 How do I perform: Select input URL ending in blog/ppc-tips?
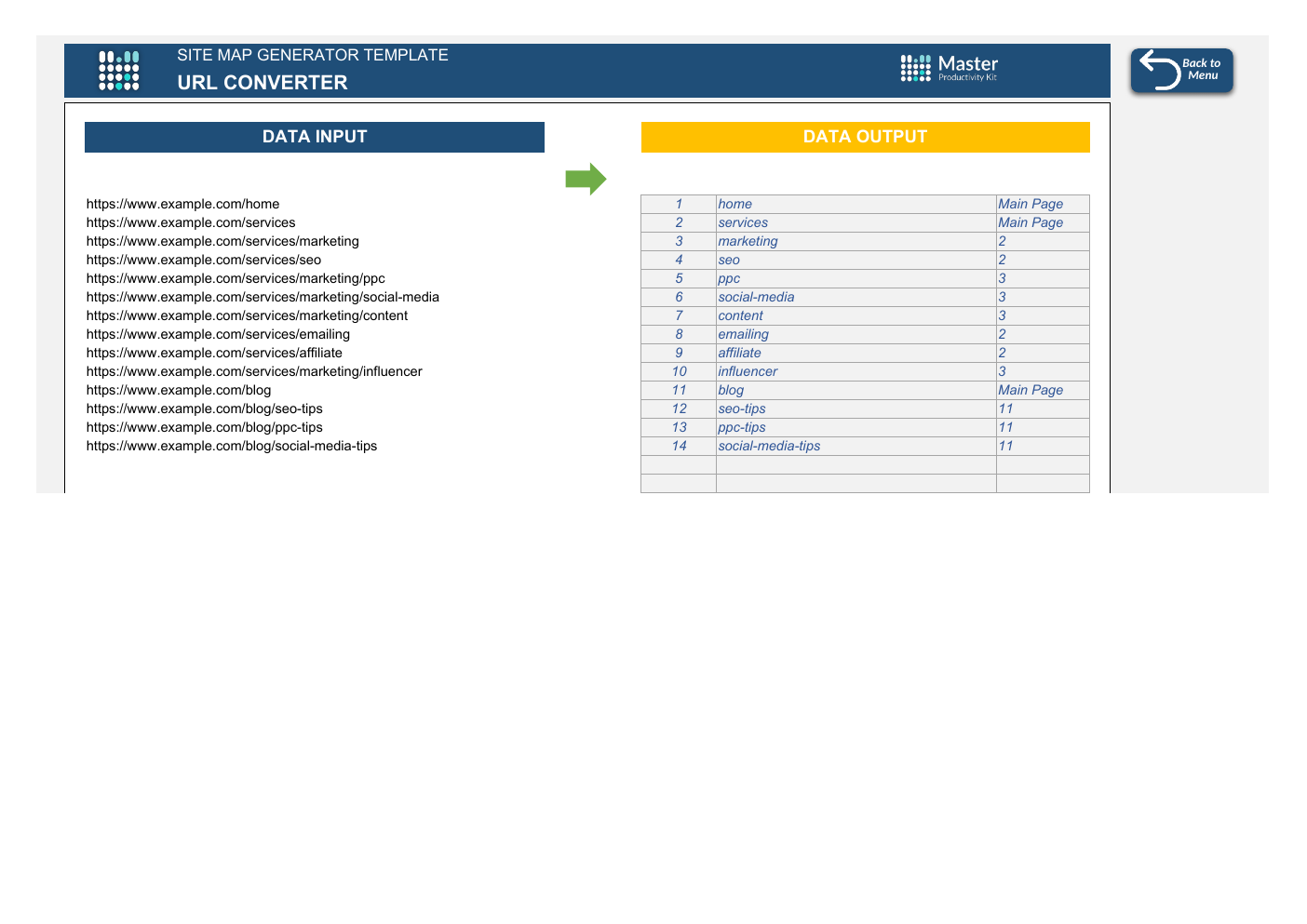point(205,427)
